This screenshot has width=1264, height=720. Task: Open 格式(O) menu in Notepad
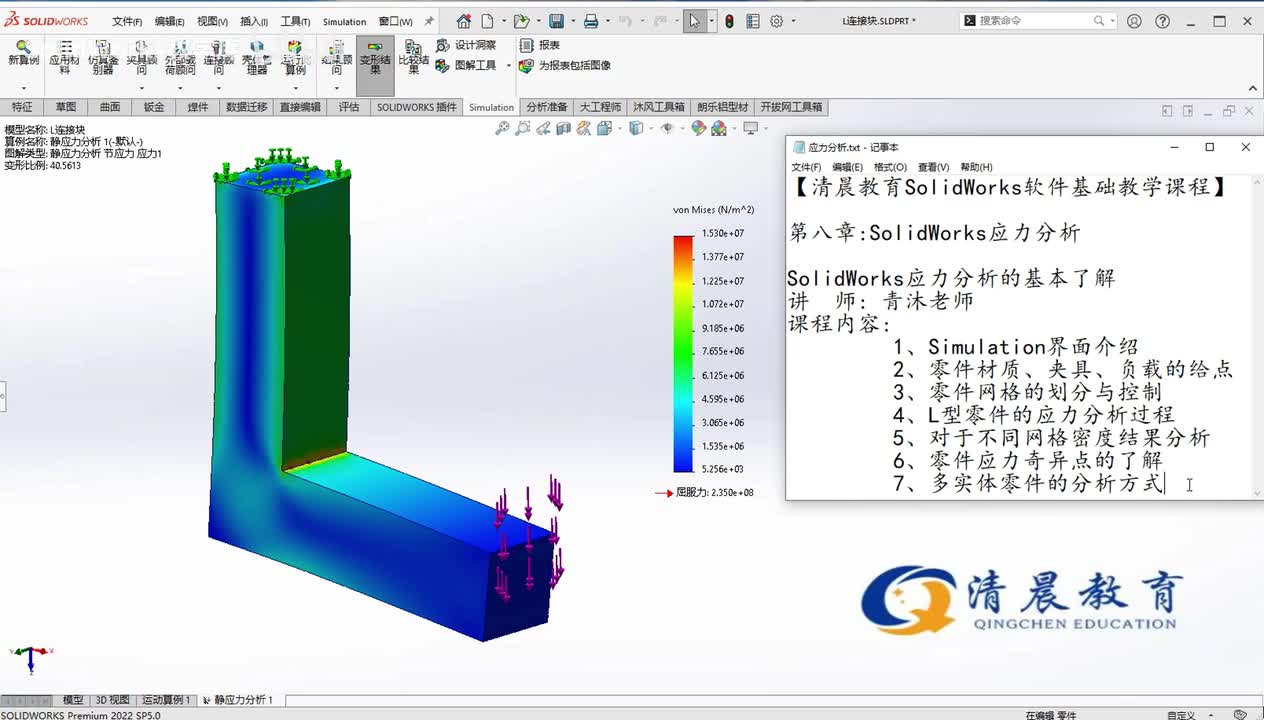tap(890, 167)
